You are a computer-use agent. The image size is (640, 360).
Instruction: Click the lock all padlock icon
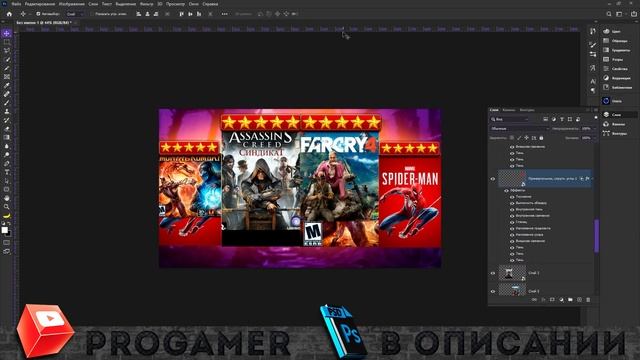pyautogui.click(x=541, y=138)
